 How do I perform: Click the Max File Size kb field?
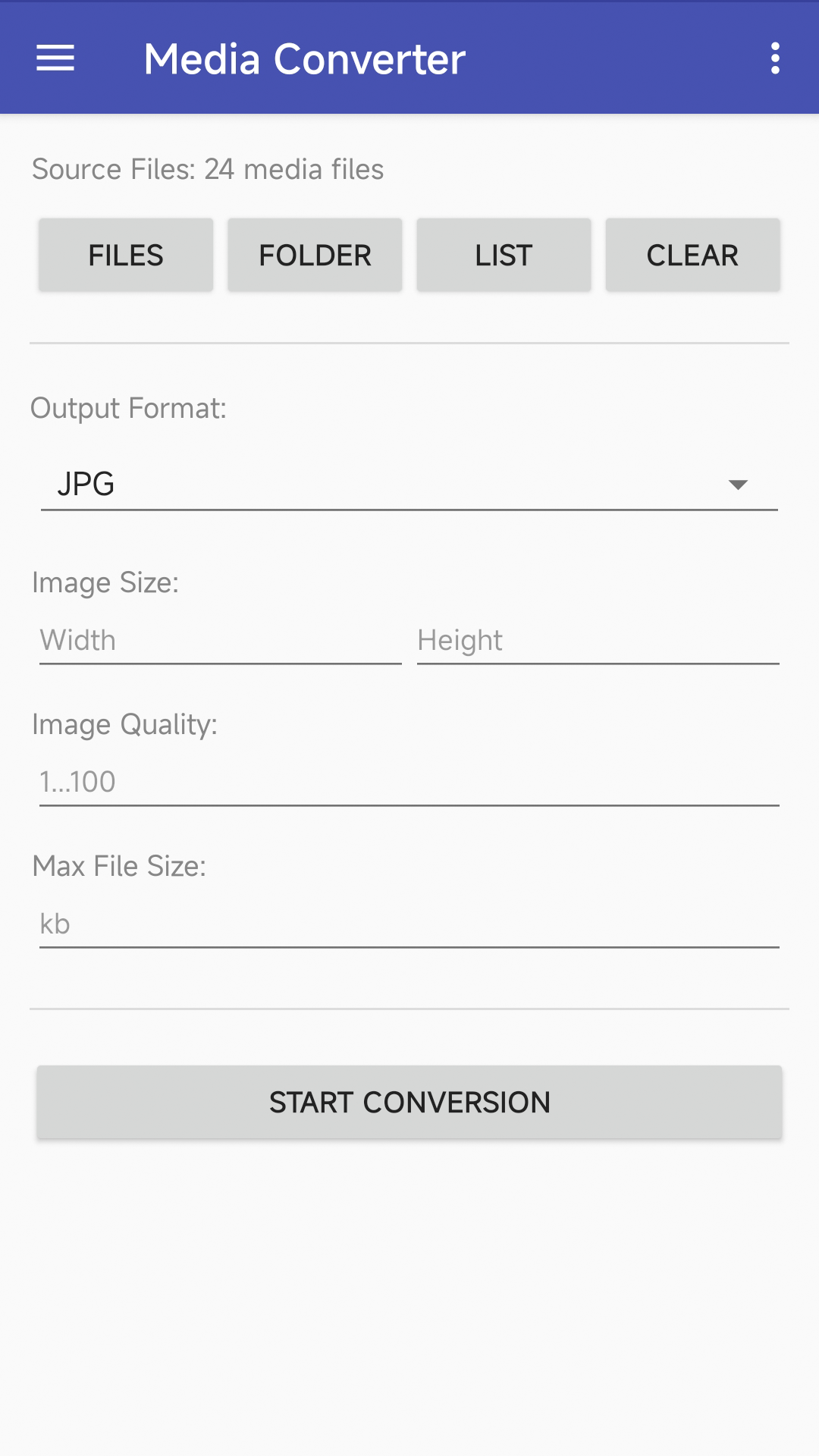(x=409, y=924)
